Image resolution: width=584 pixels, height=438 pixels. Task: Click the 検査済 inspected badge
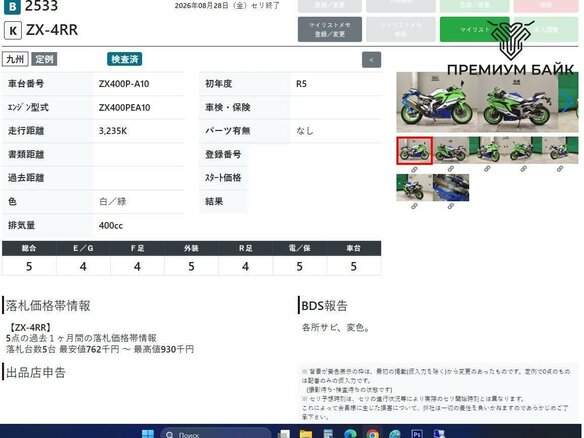pyautogui.click(x=125, y=59)
